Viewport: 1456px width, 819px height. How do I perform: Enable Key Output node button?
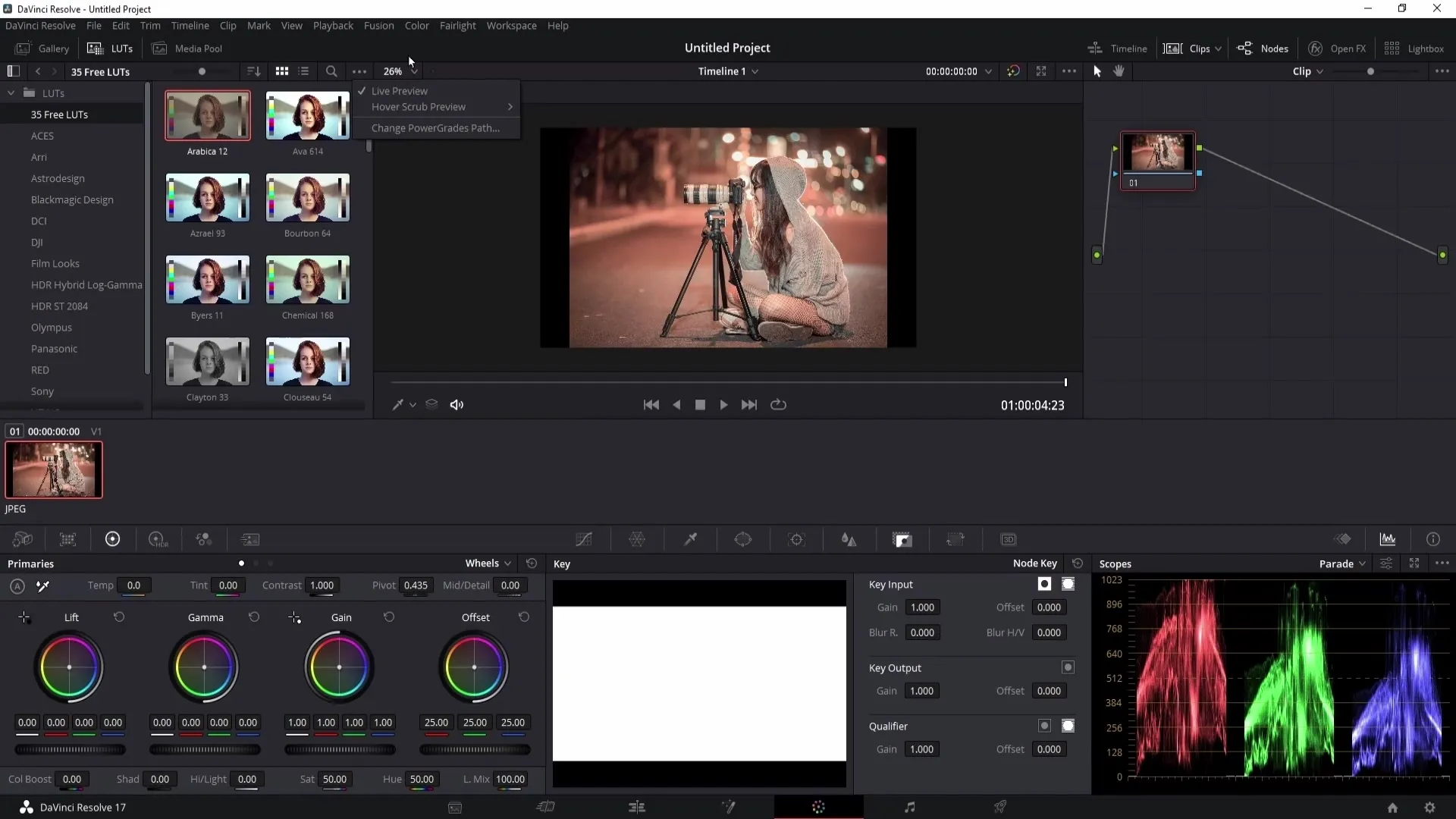point(1068,667)
